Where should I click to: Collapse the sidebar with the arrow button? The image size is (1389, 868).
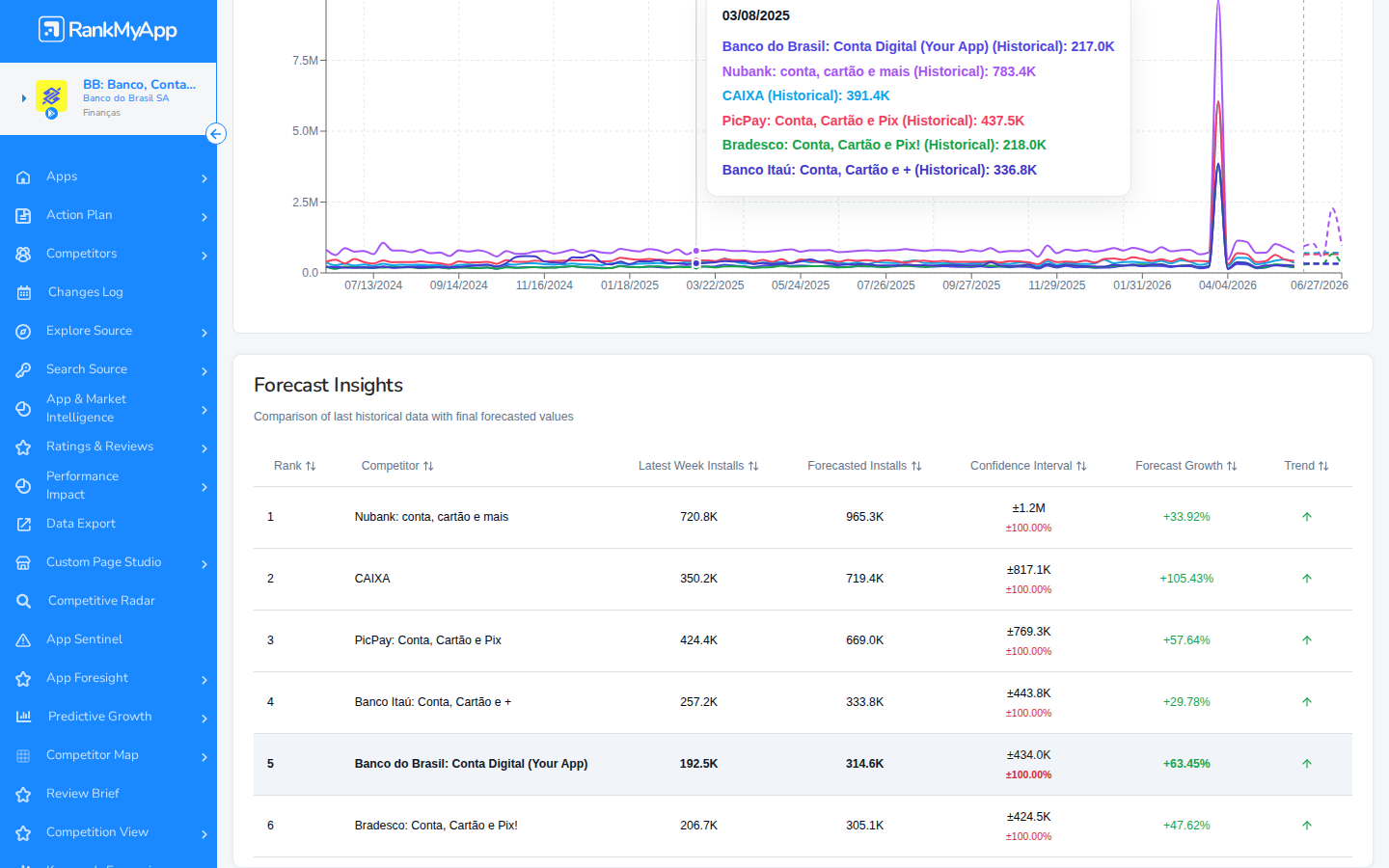(216, 134)
